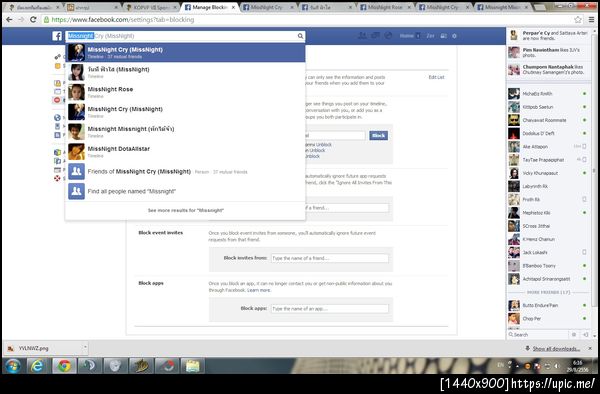Click the Find all people named Missnight icon
This screenshot has height=394, width=600.
(77, 191)
